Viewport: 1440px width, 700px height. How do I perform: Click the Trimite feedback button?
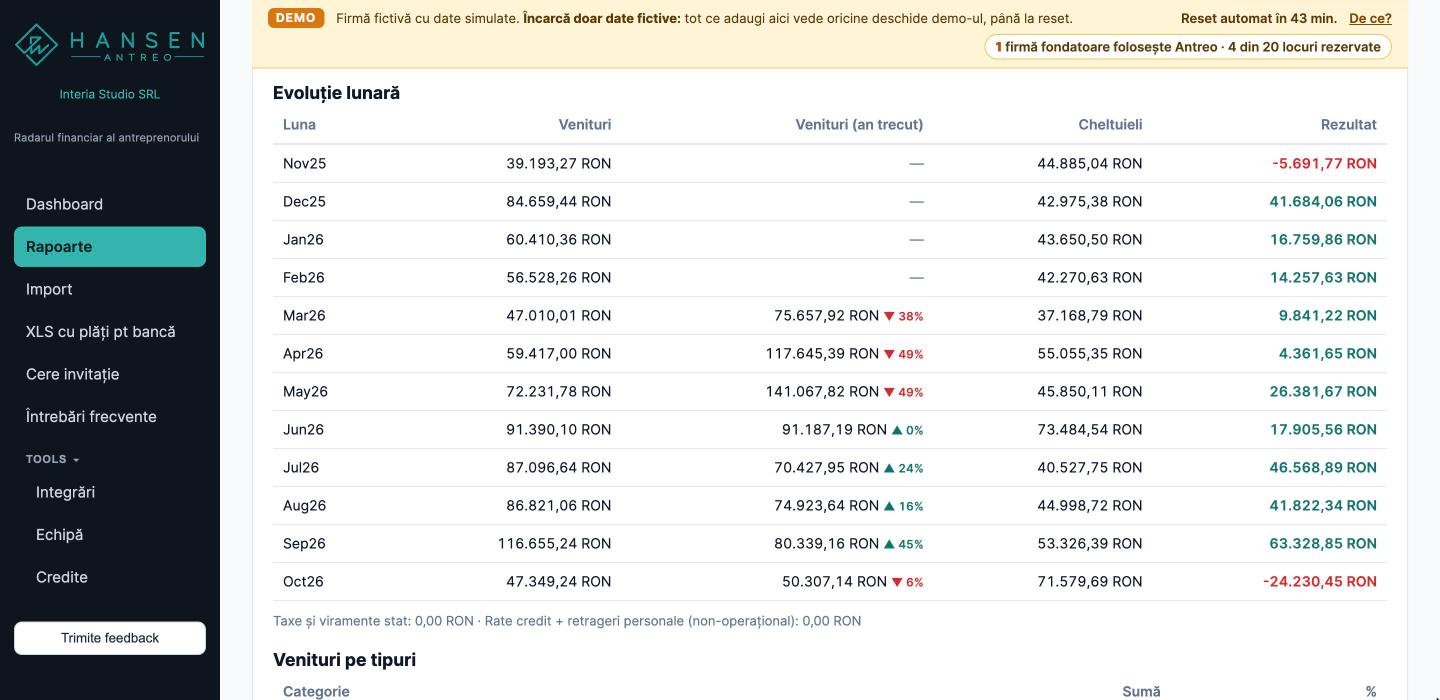click(x=110, y=638)
